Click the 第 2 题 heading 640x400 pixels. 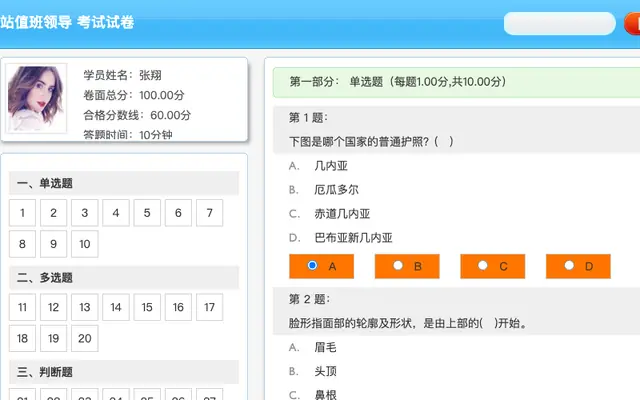(309, 300)
